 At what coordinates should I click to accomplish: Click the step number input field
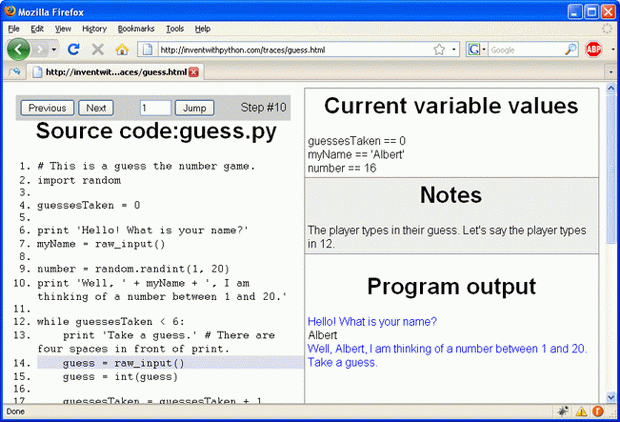pyautogui.click(x=155, y=108)
